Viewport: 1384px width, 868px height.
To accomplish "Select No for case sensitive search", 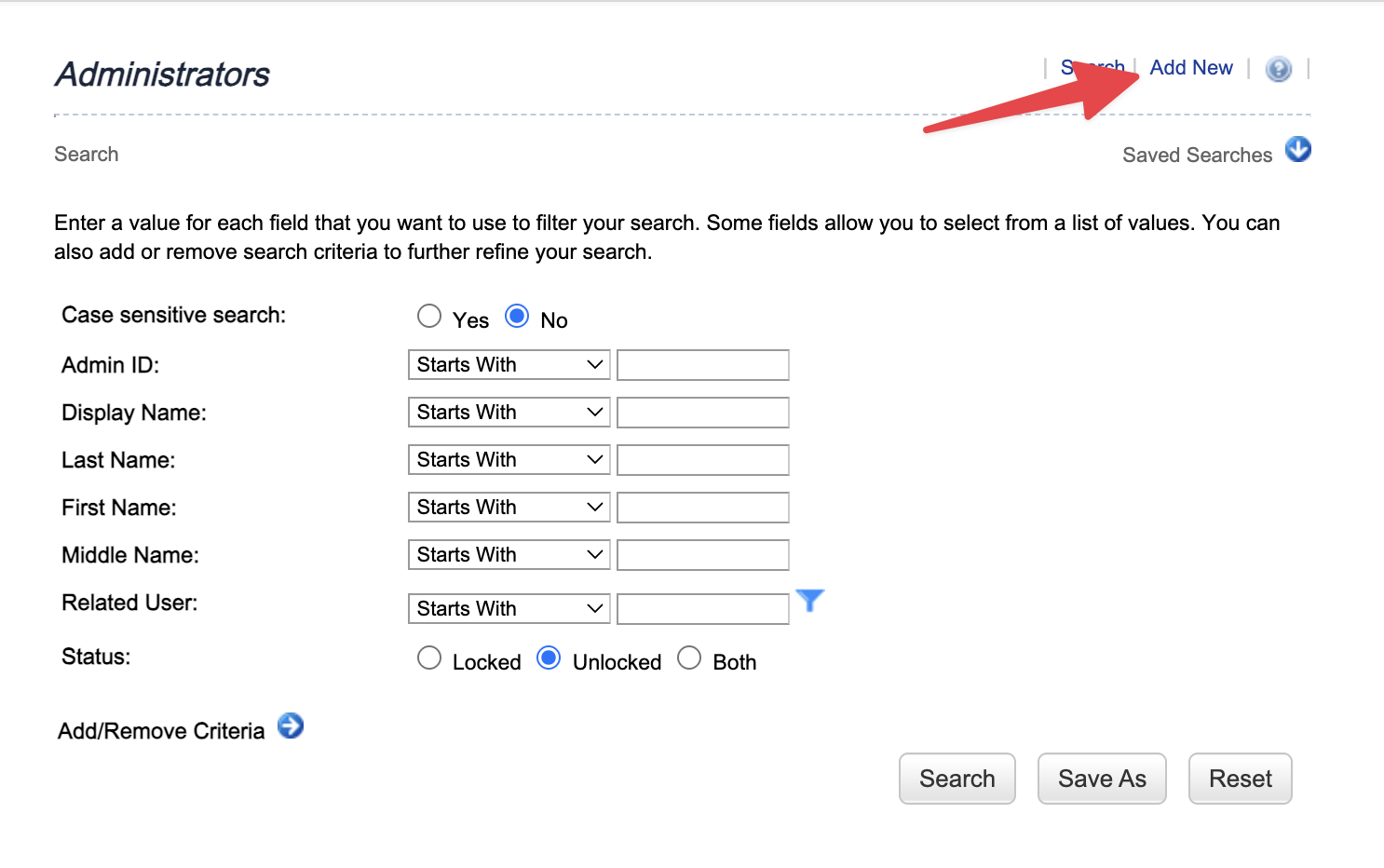I will click(x=517, y=317).
